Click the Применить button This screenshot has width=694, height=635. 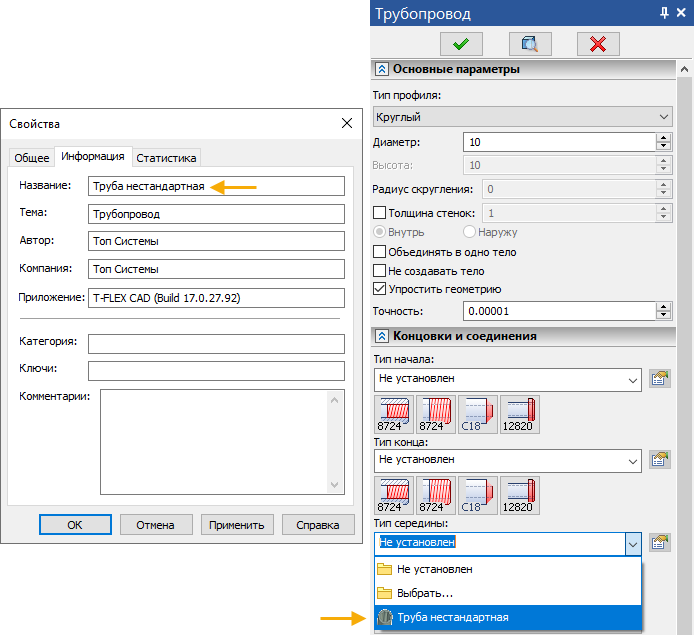(x=237, y=524)
